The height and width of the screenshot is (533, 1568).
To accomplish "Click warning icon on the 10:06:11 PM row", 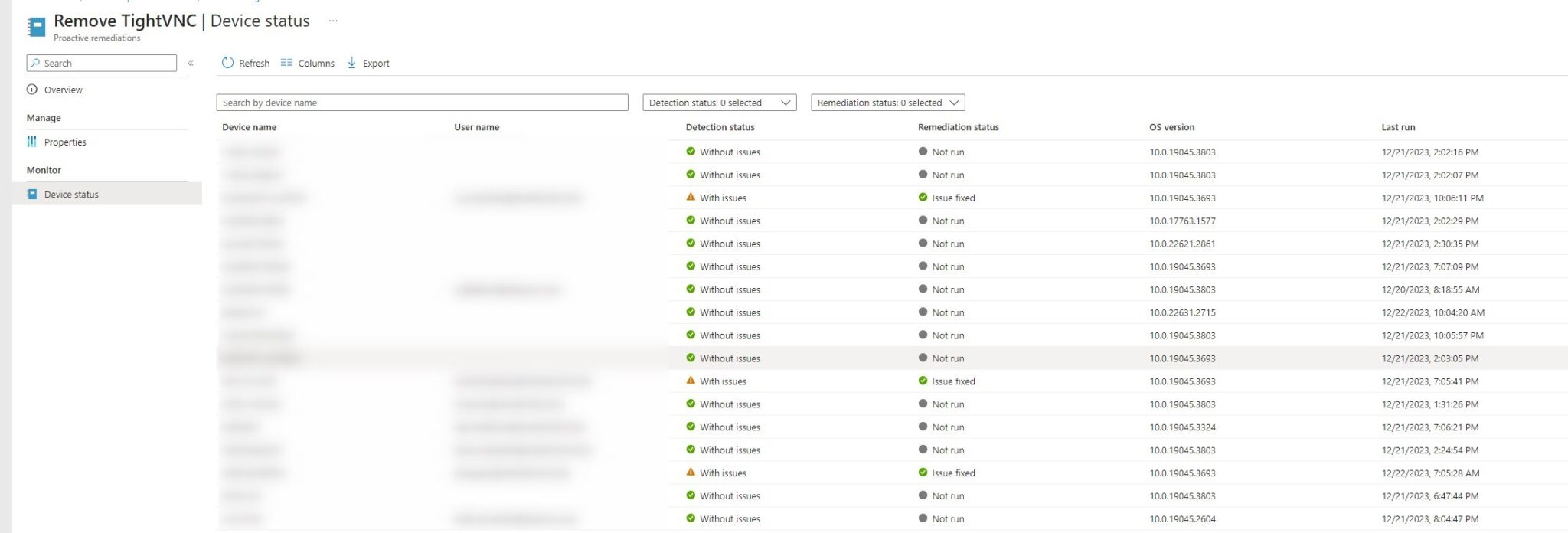I will [691, 198].
